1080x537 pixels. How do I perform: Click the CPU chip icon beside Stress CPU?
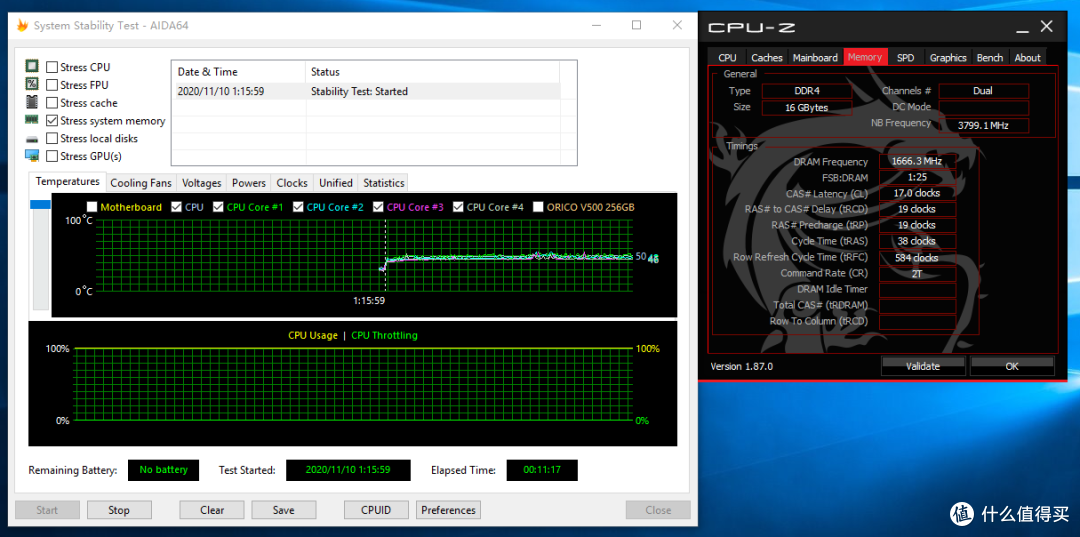[x=32, y=67]
